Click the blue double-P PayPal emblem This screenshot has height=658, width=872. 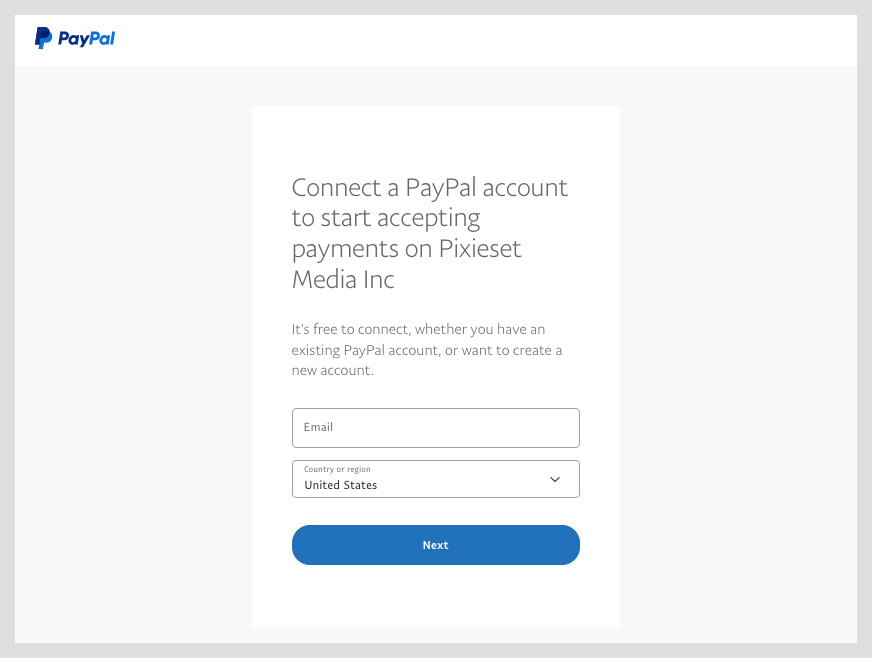[x=43, y=38]
